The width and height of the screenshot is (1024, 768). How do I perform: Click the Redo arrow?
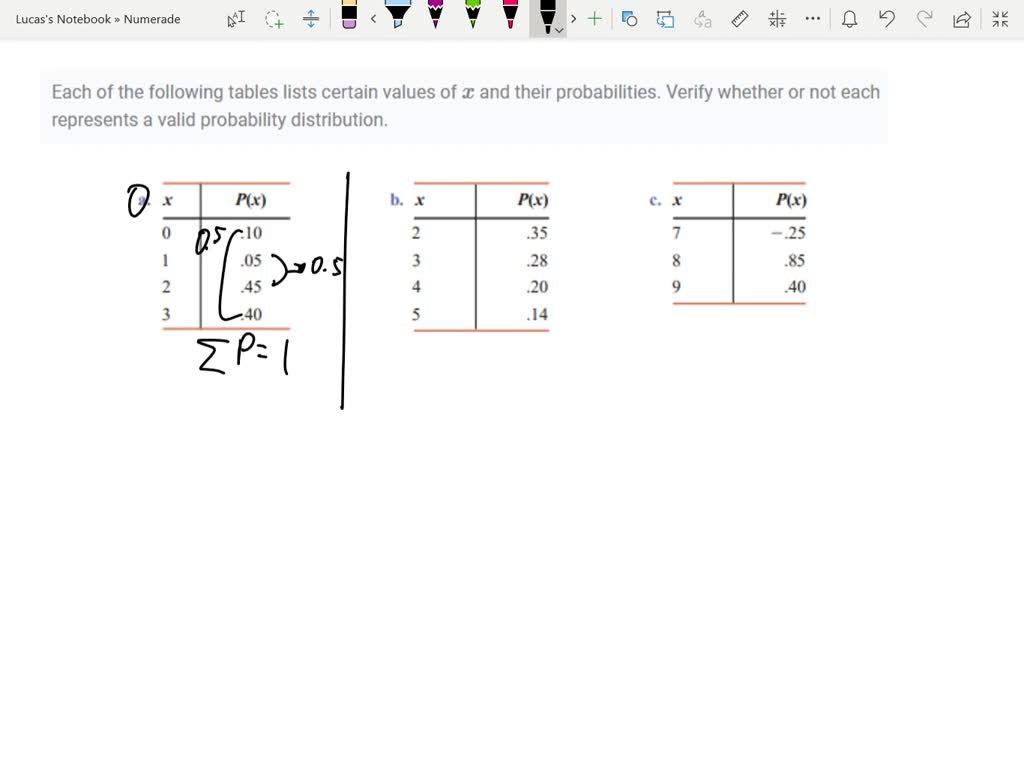point(924,19)
